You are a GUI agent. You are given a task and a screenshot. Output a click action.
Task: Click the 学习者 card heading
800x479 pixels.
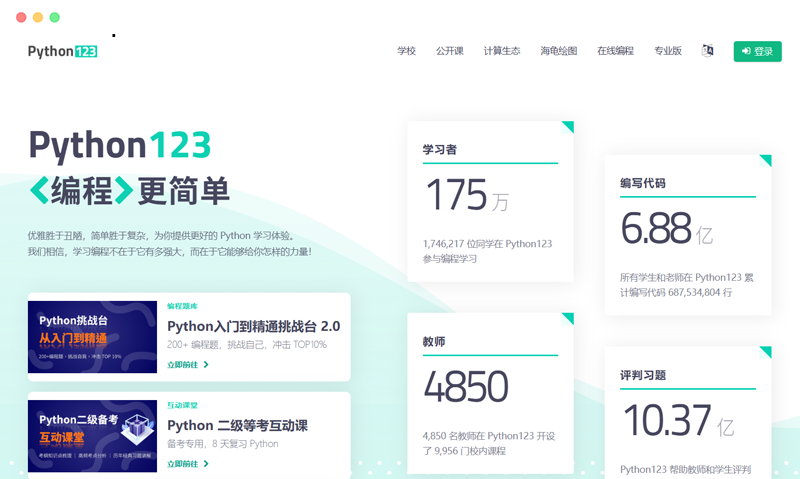pos(439,149)
